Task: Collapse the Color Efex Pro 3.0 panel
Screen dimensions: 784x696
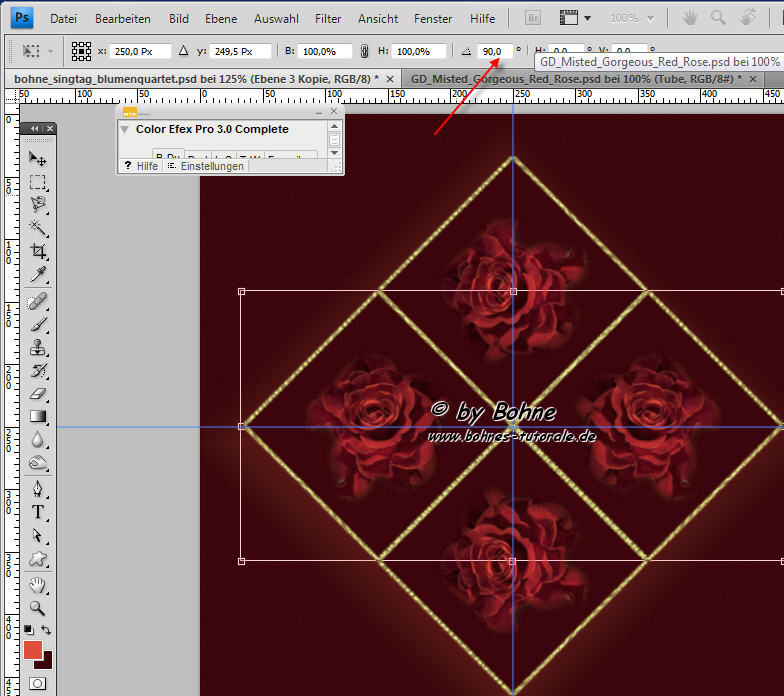Action: 125,129
